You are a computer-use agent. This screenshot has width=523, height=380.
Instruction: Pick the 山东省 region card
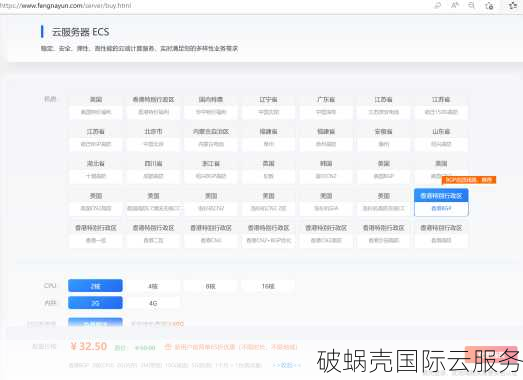pos(441,138)
